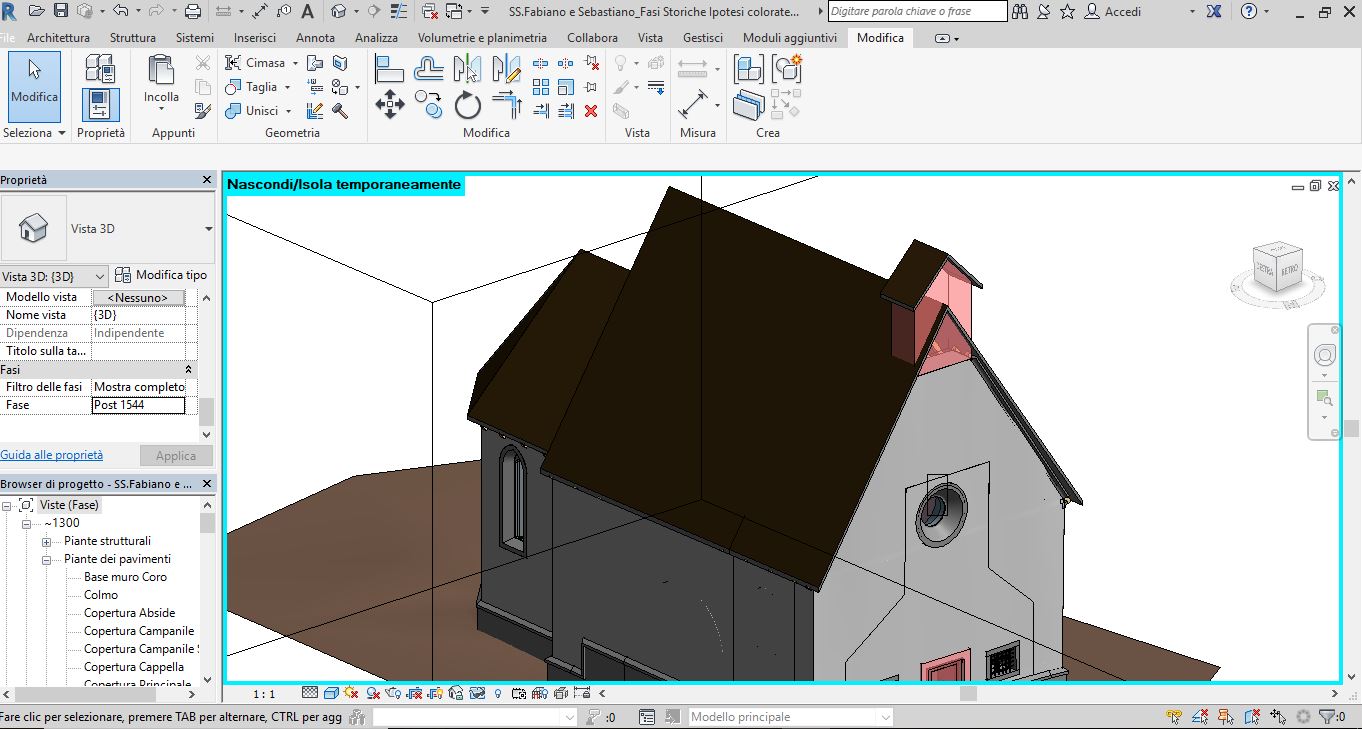Click the visual style cube icon
The width and height of the screenshot is (1362, 729).
(331, 692)
